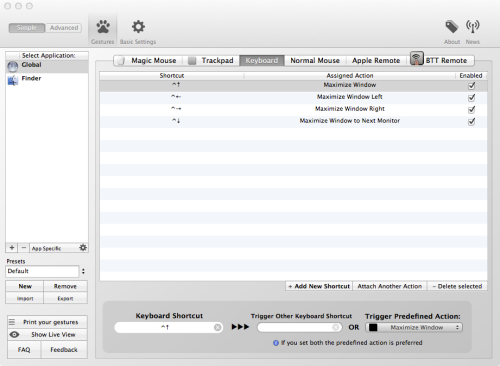The height and width of the screenshot is (366, 500).
Task: Click the eye icon next to Show Live View
Action: (14, 334)
